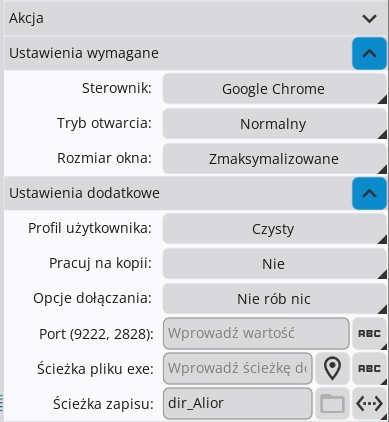Open the folder browse icon for Ścieżka zapisu
Screen dimensions: 389x422
pyautogui.click(x=332, y=404)
